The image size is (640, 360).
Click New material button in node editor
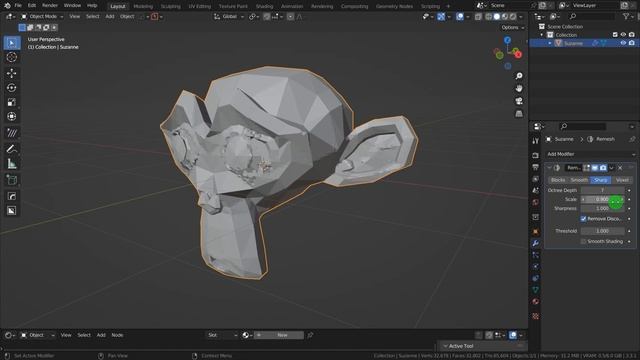(279, 335)
